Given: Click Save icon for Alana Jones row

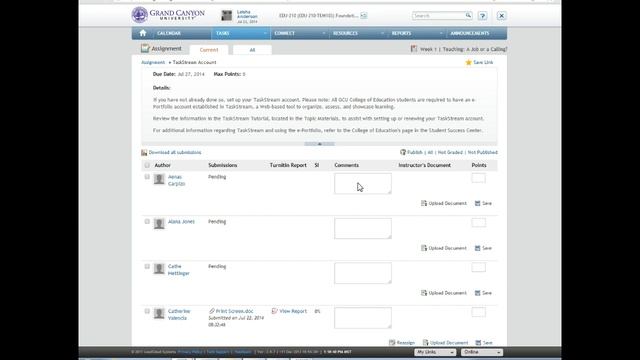Looking at the screenshot, I should (x=478, y=248).
